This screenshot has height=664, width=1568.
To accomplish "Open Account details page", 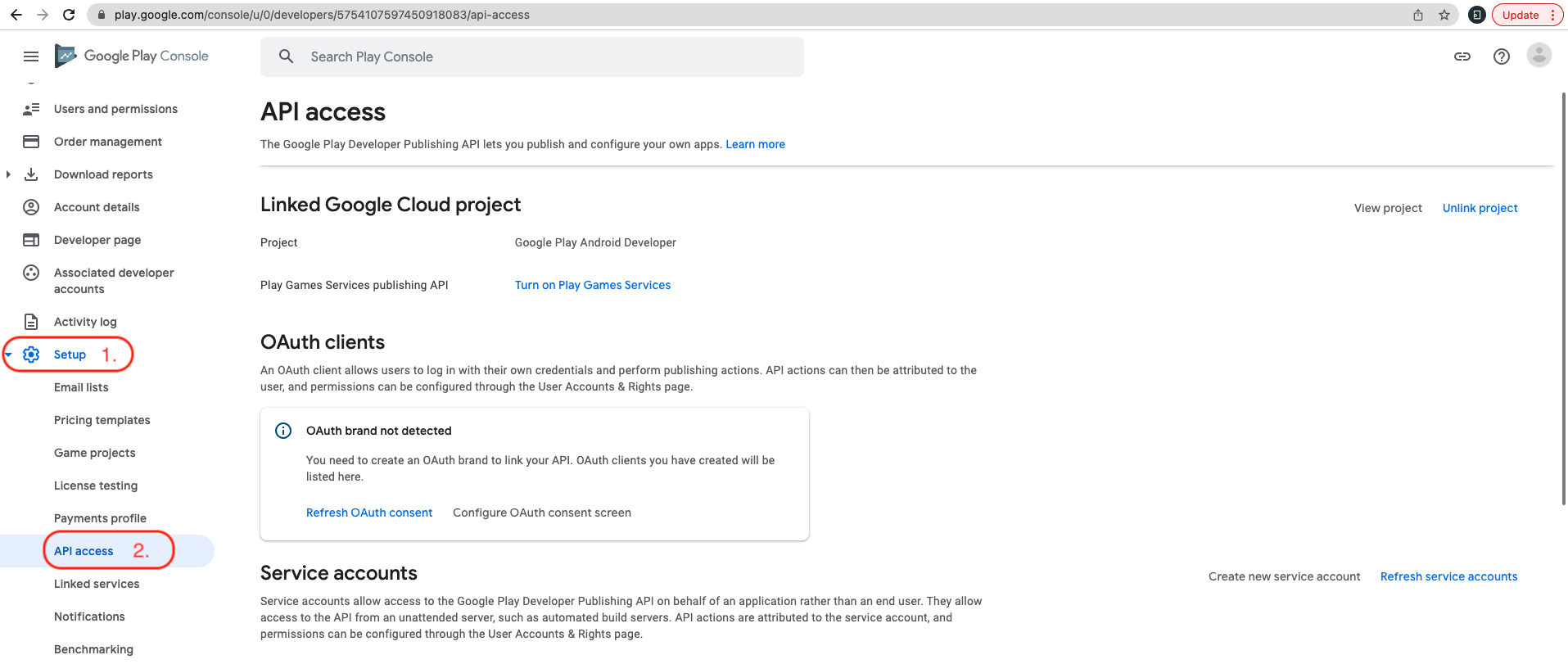I will [x=97, y=207].
